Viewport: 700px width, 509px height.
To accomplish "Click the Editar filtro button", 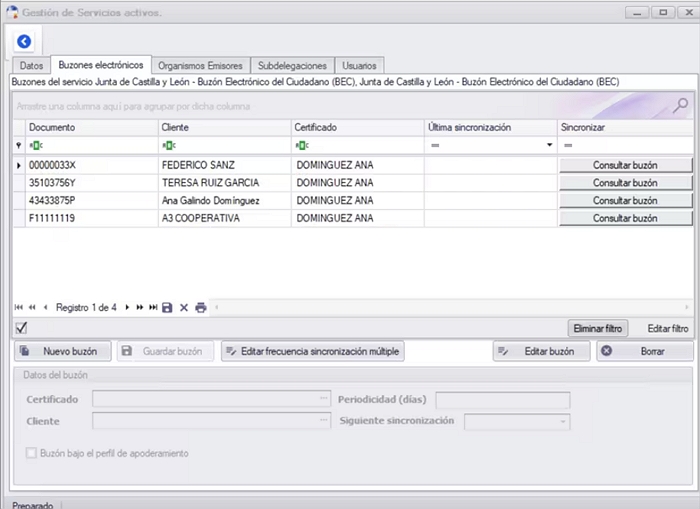I will tap(668, 328).
